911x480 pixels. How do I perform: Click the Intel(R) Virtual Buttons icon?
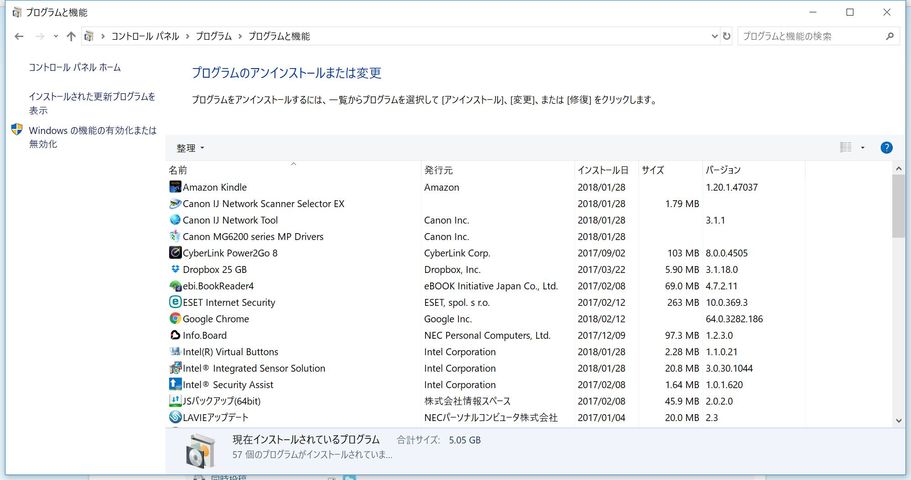(x=175, y=352)
